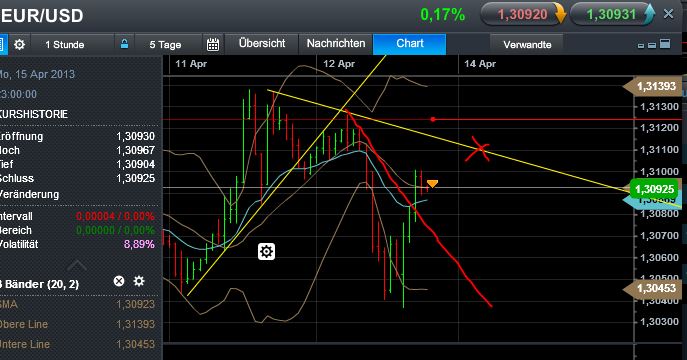The height and width of the screenshot is (360, 687).
Task: Click the upper band label 1,31393
Action: coord(653,86)
